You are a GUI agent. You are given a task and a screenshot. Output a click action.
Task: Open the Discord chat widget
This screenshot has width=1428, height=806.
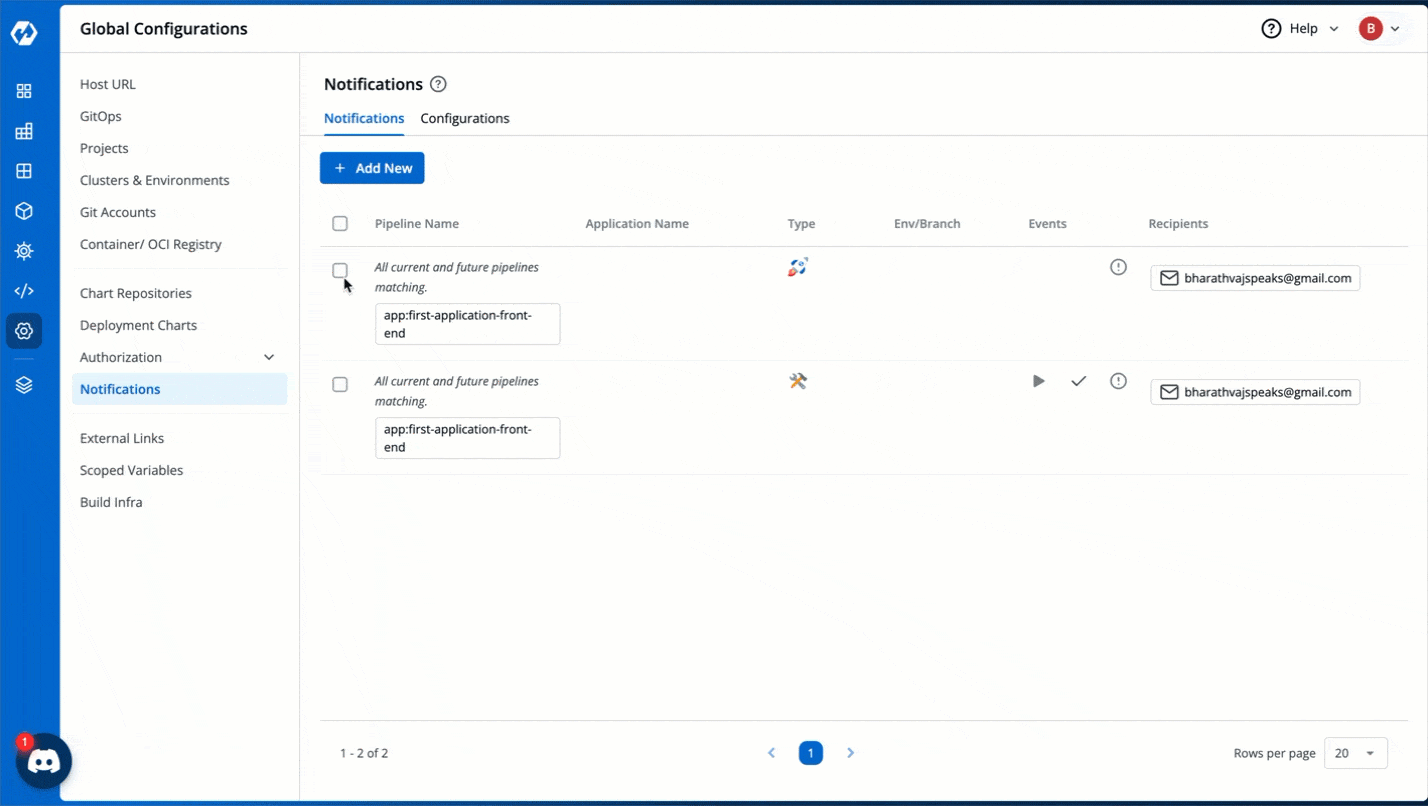point(42,761)
